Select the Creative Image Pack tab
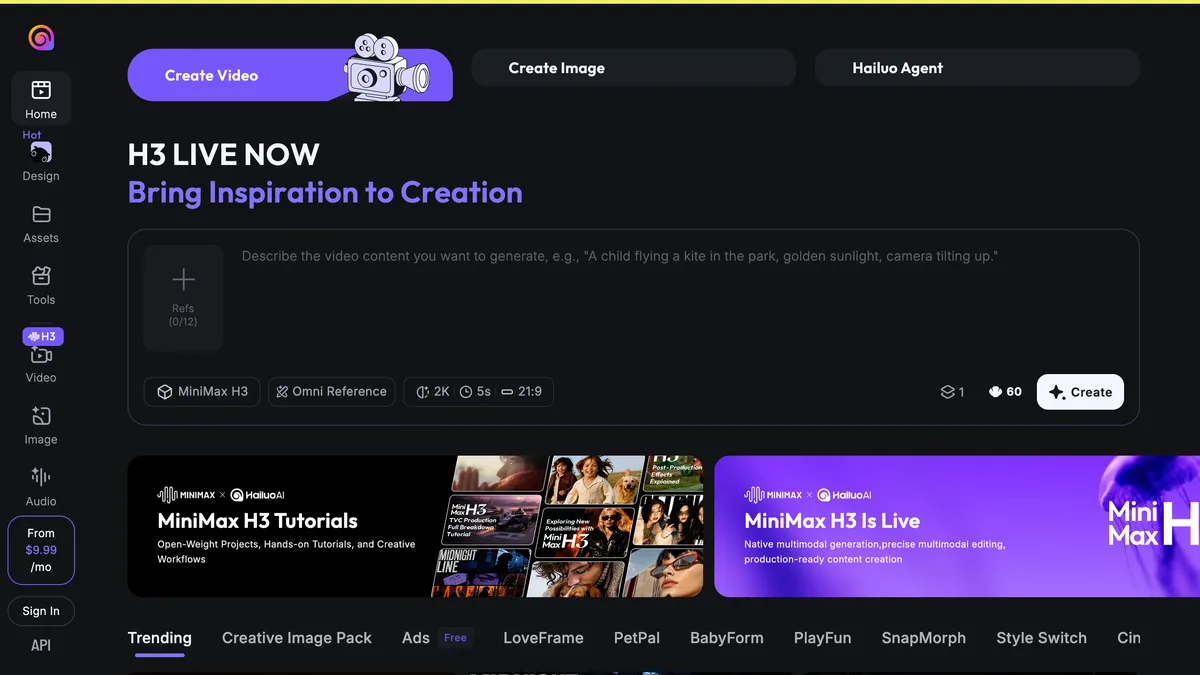Viewport: 1200px width, 675px height. pyautogui.click(x=297, y=638)
